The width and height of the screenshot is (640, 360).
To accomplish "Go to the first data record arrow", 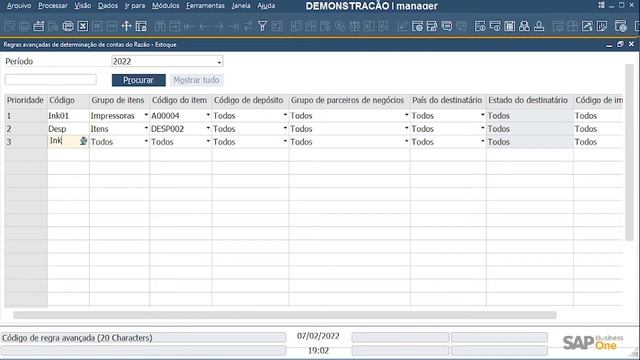I will click(x=189, y=26).
